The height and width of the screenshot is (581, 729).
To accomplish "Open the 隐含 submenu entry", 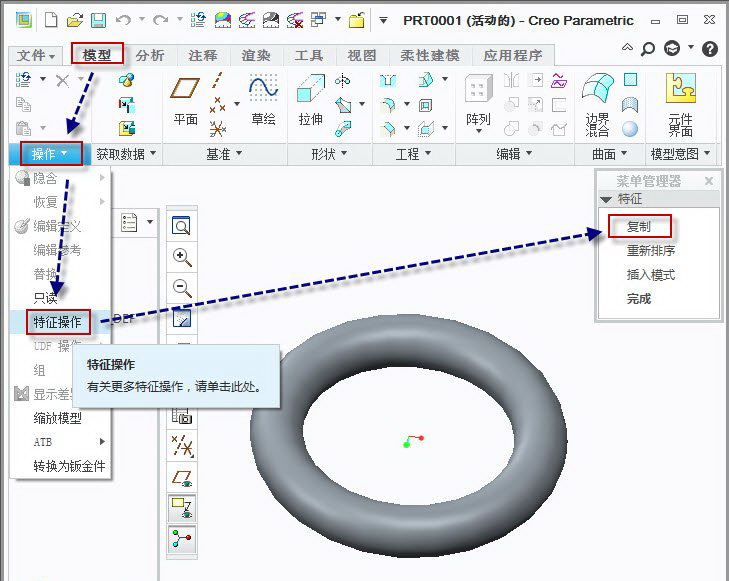I will 60,178.
